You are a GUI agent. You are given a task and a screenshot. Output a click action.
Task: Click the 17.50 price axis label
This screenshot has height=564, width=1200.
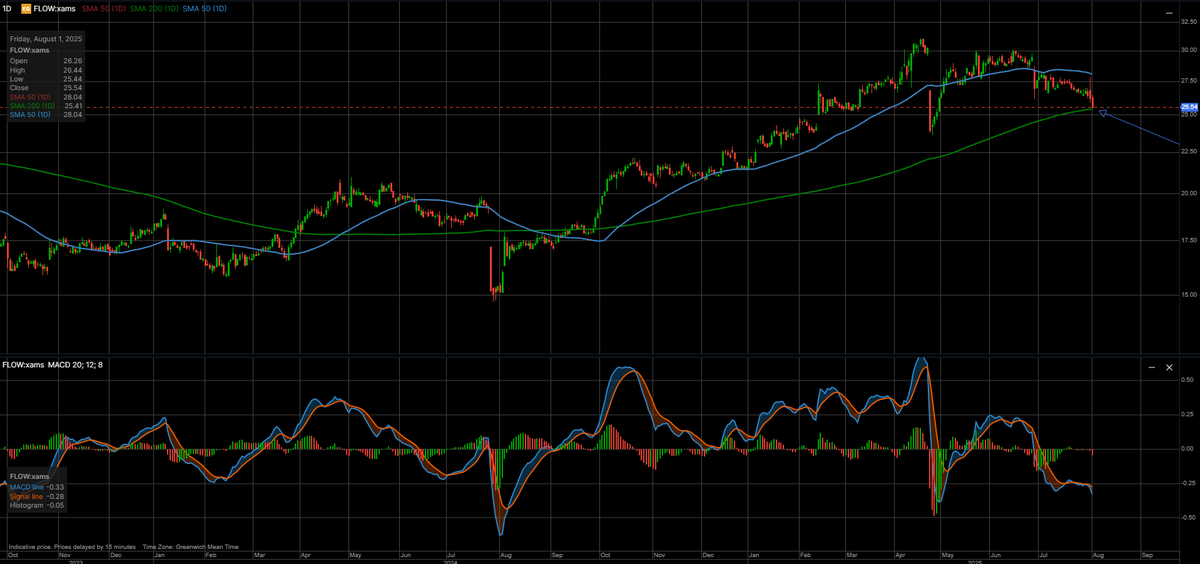[1189, 240]
